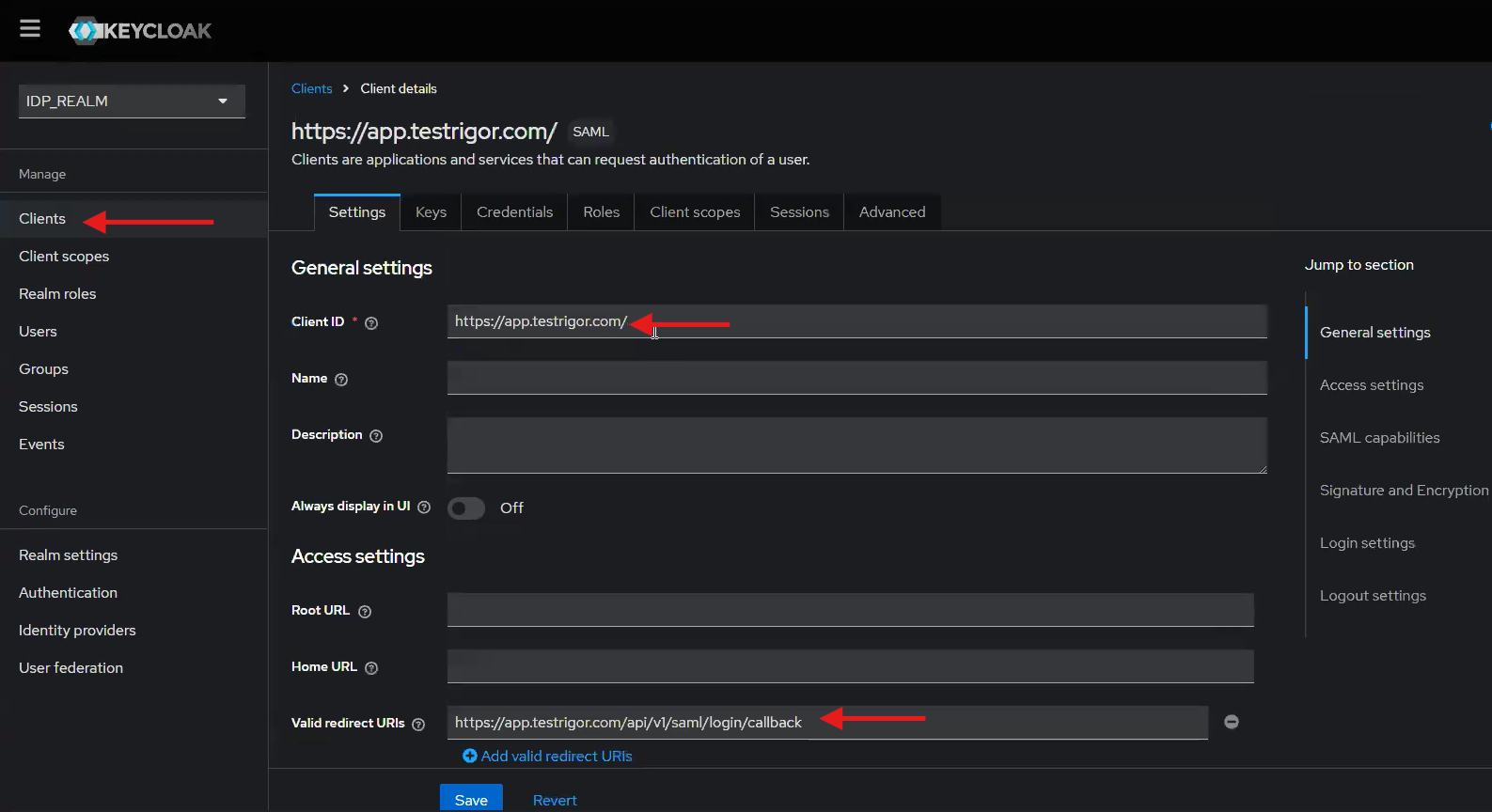
Task: Toggle Always display in UI switch
Action: (466, 508)
